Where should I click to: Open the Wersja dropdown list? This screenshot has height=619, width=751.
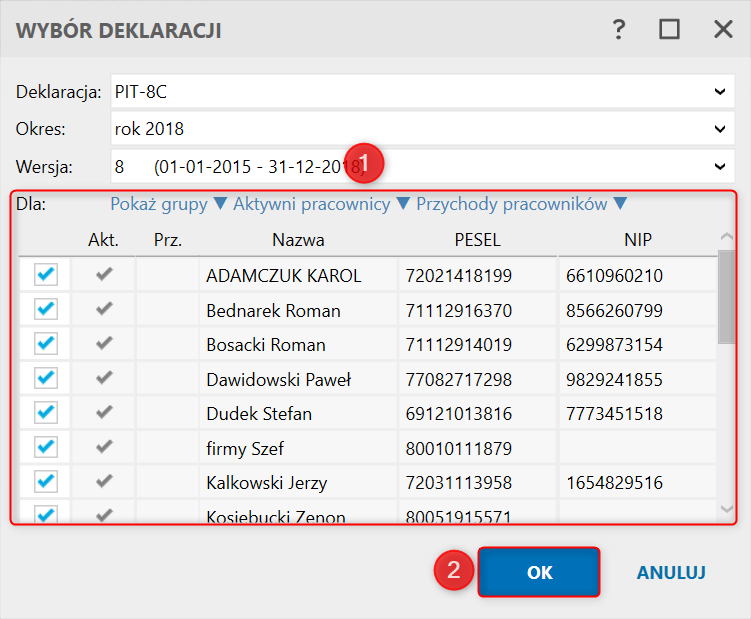(719, 166)
